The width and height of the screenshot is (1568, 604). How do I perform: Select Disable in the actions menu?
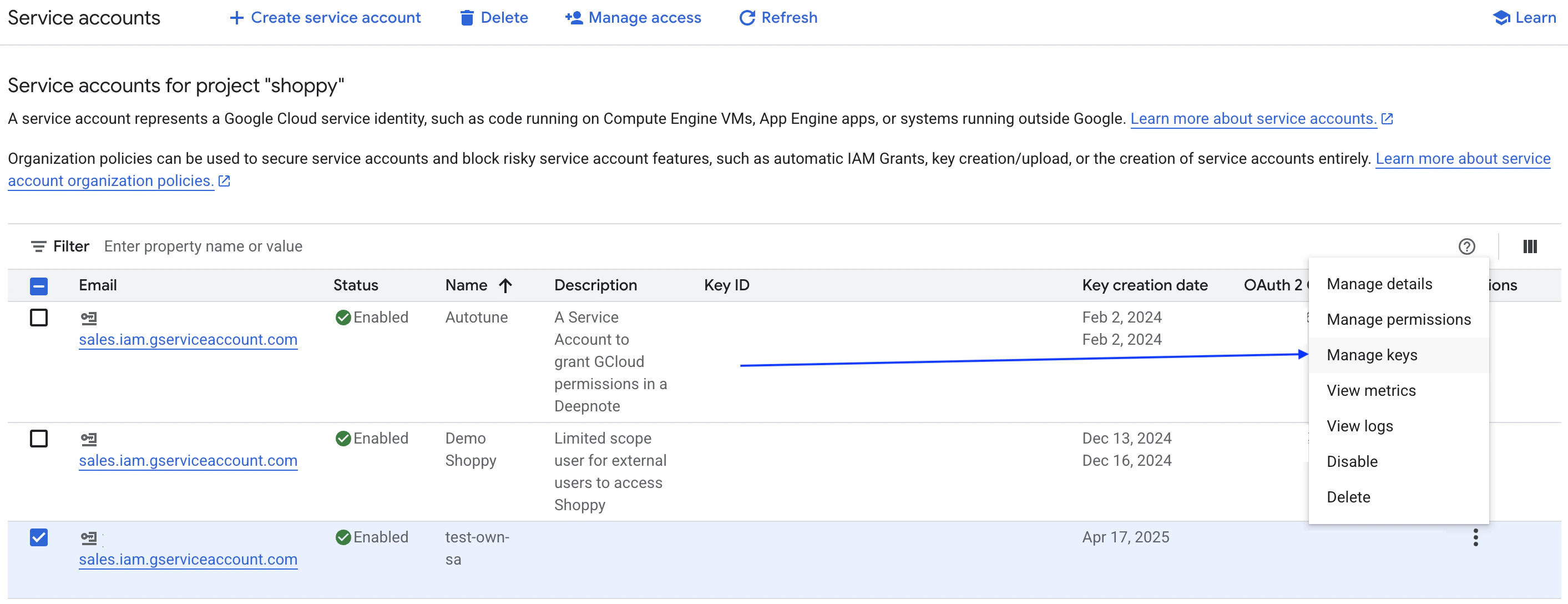(1351, 461)
